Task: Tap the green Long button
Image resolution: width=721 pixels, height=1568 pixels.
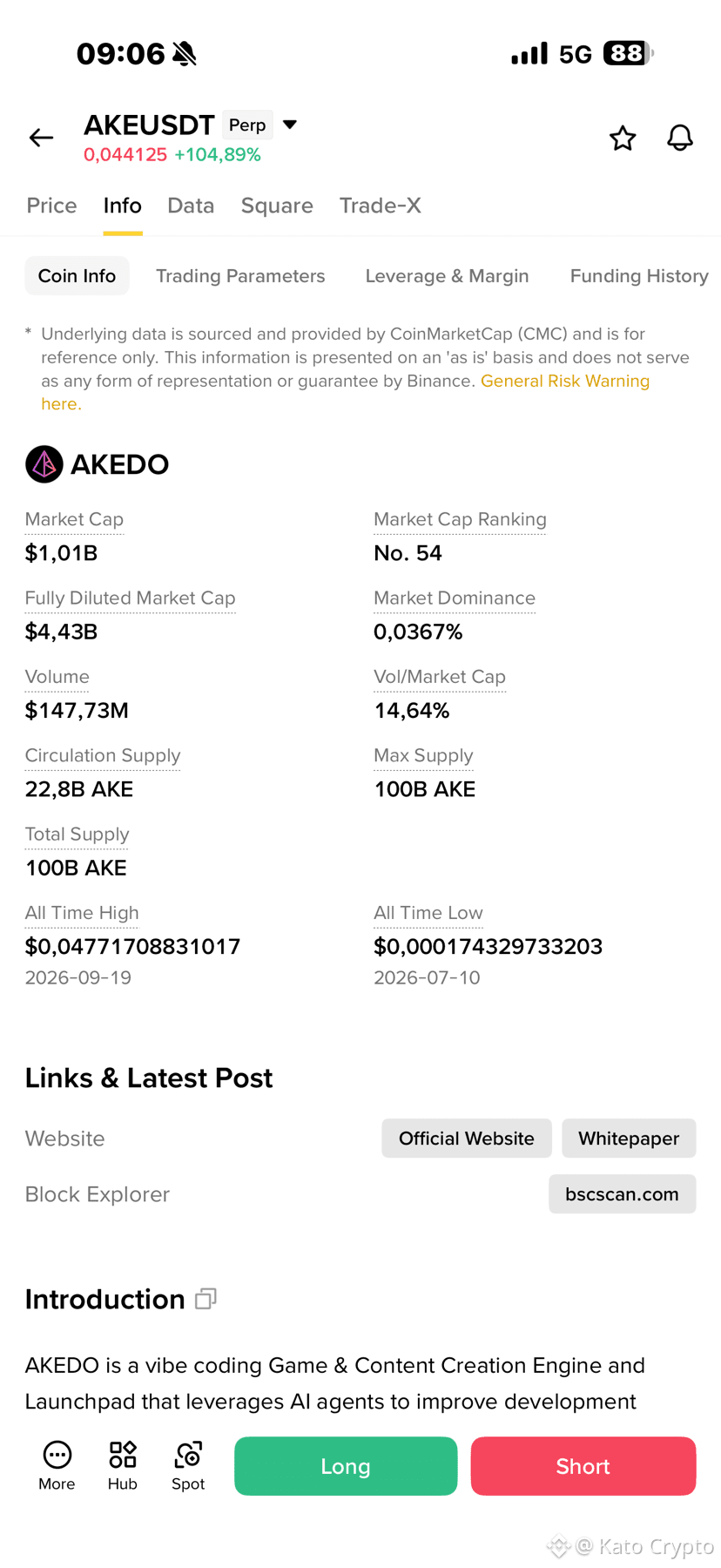Action: click(x=346, y=1466)
